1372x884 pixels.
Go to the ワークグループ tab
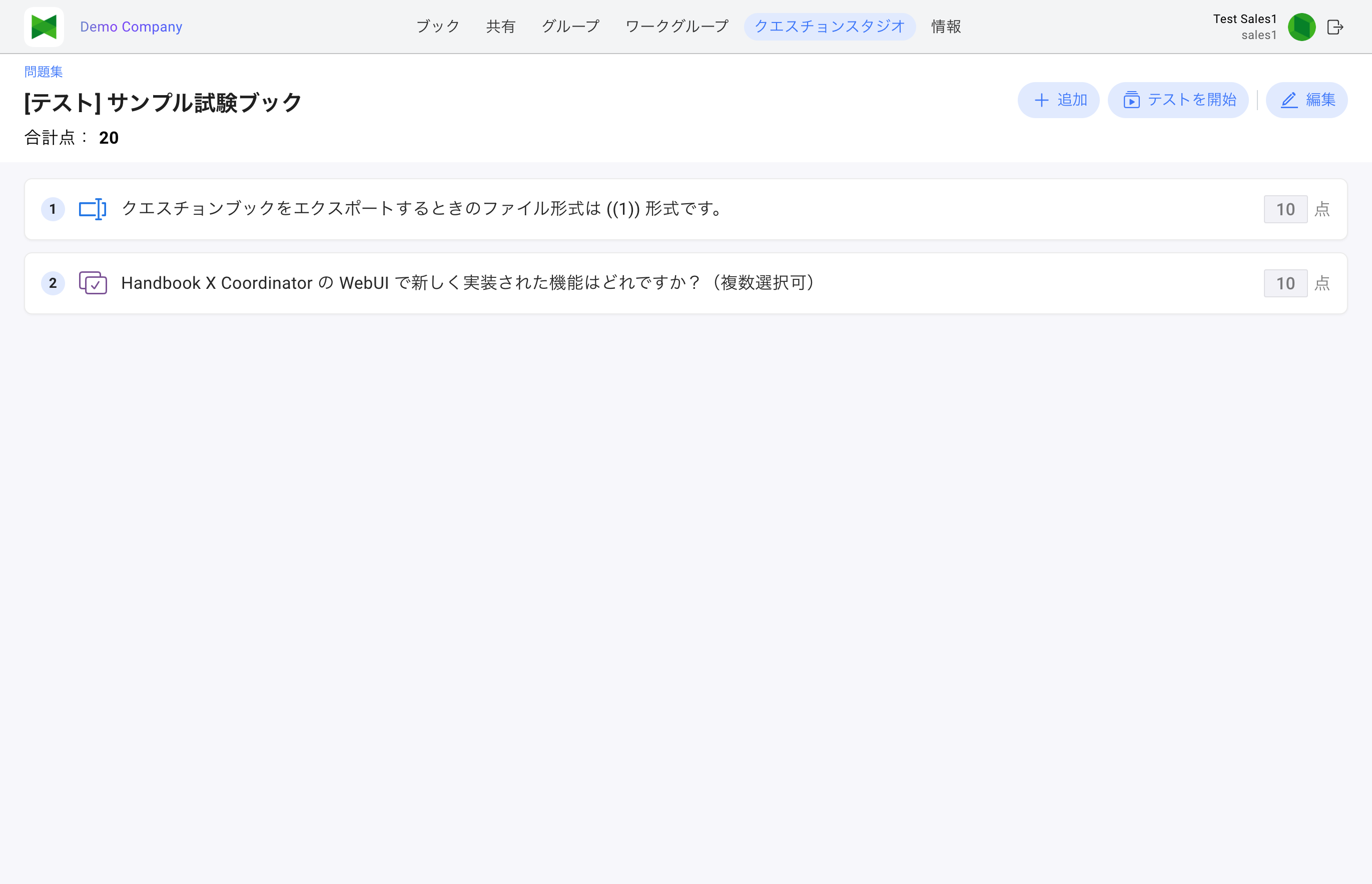676,27
